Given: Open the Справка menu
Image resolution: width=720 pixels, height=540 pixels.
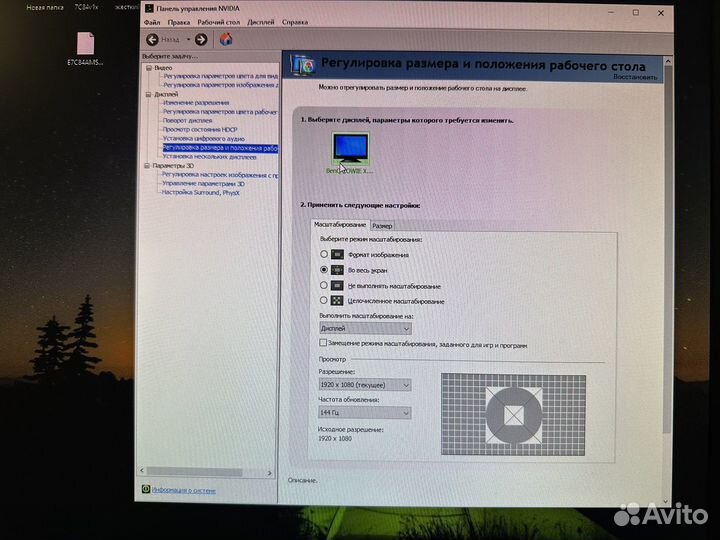Looking at the screenshot, I should [295, 22].
